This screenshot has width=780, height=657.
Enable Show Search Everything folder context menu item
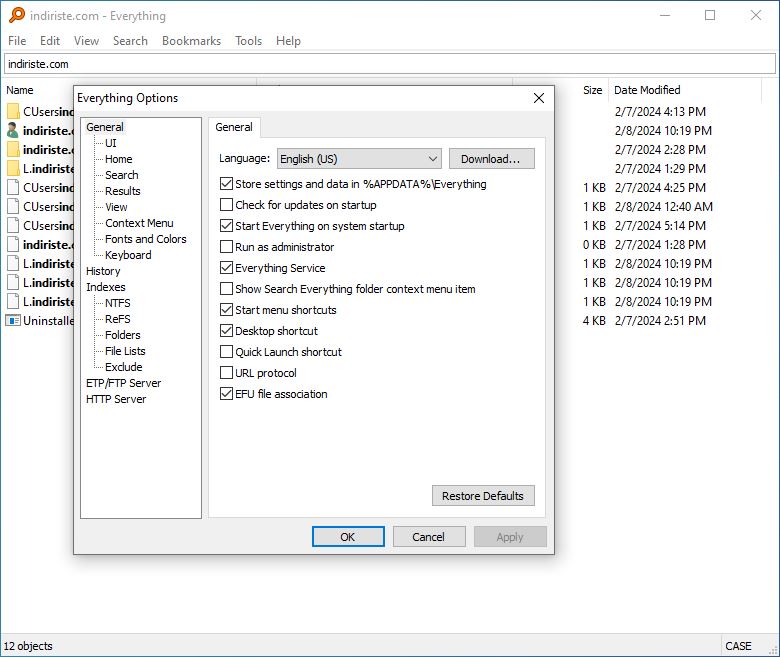(x=226, y=289)
